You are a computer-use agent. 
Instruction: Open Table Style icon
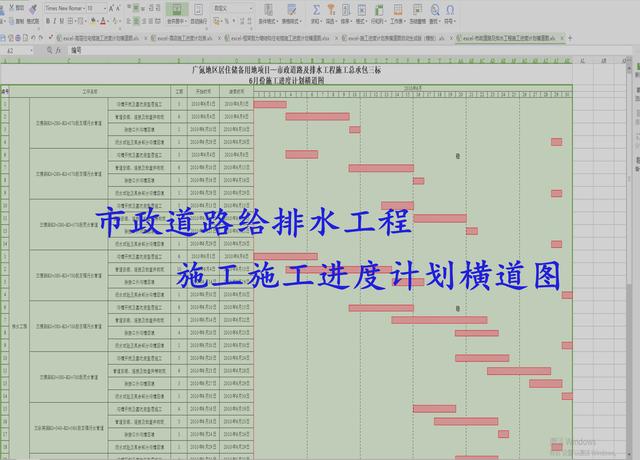pyautogui.click(x=291, y=10)
